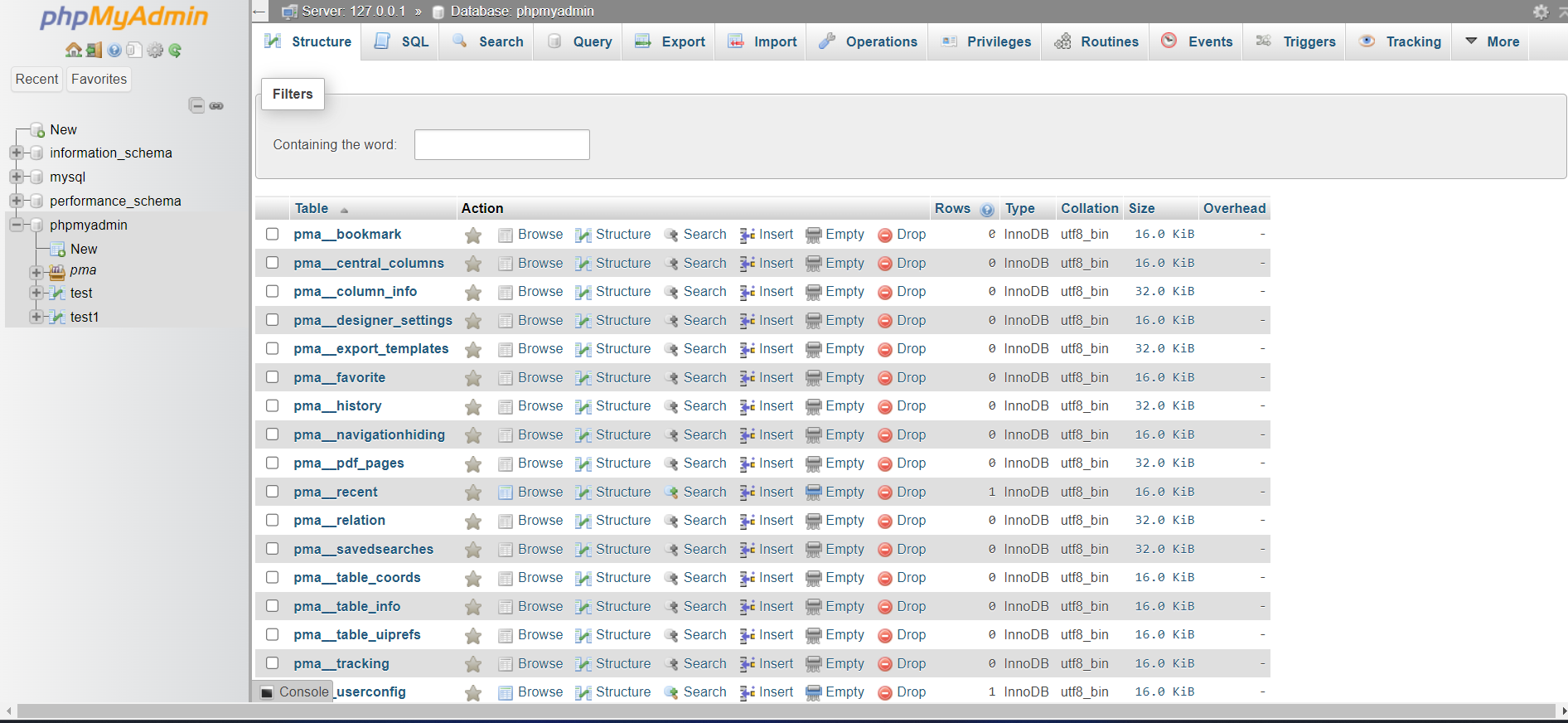
Task: Create New table under phpmyadmin
Action: (84, 249)
